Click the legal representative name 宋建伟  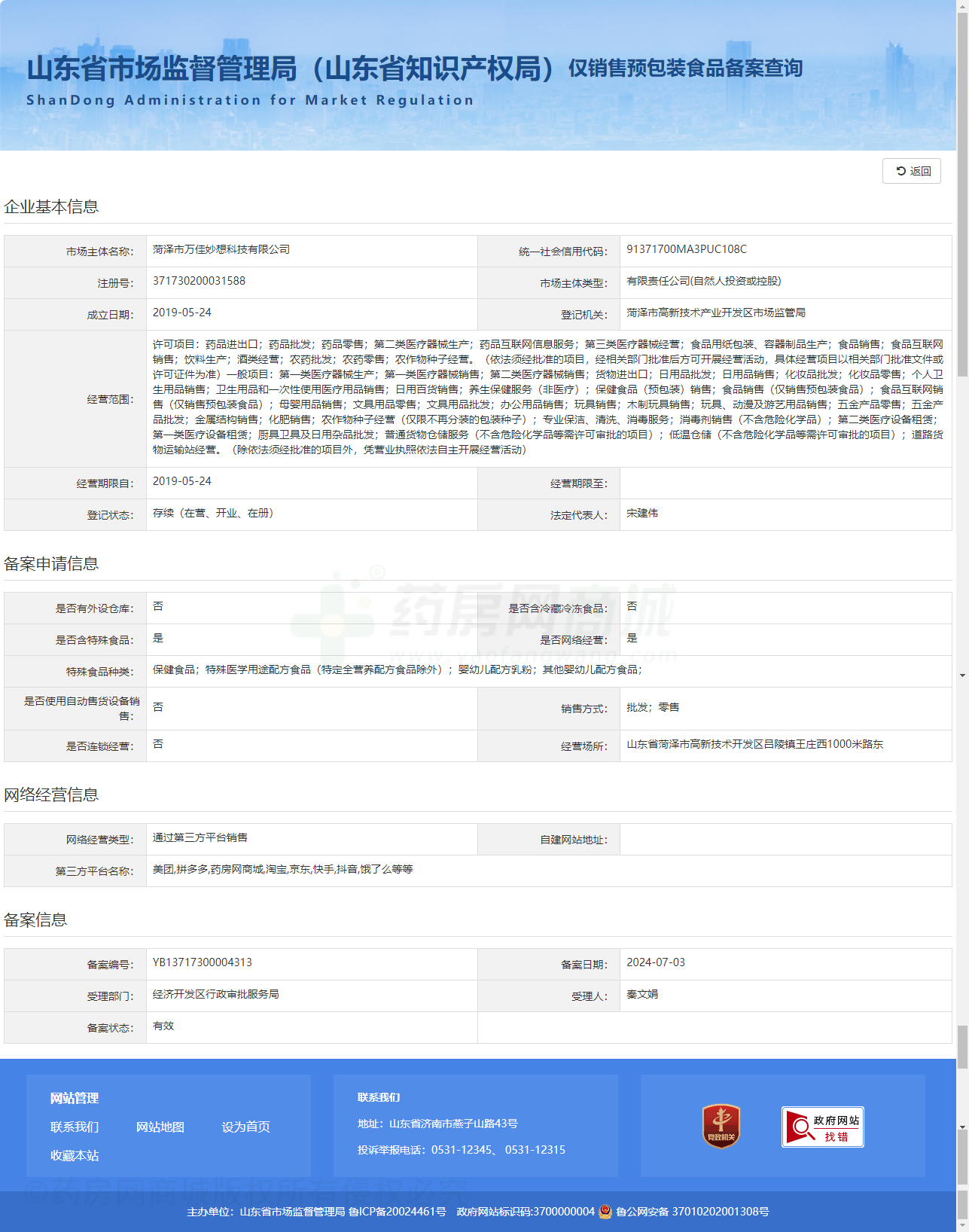click(x=642, y=513)
